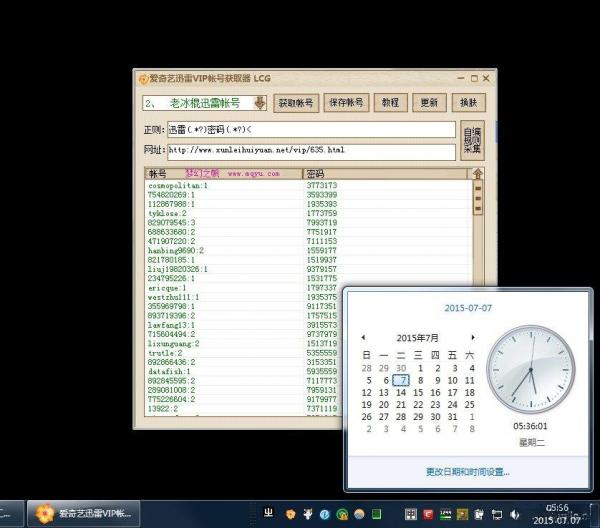
Task: Click the 保存帐号 button
Action: click(346, 103)
